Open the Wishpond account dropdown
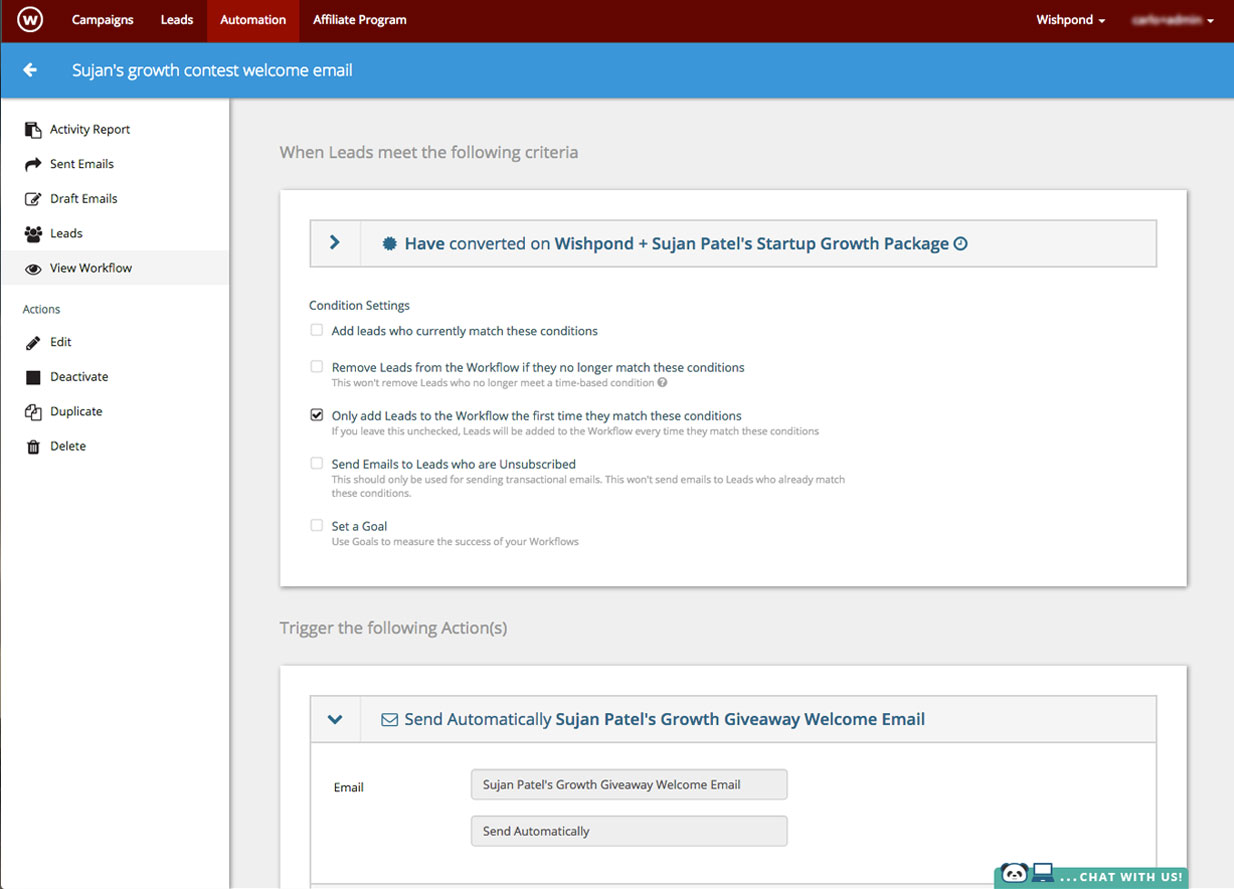Viewport: 1234px width, 889px height. click(1071, 20)
